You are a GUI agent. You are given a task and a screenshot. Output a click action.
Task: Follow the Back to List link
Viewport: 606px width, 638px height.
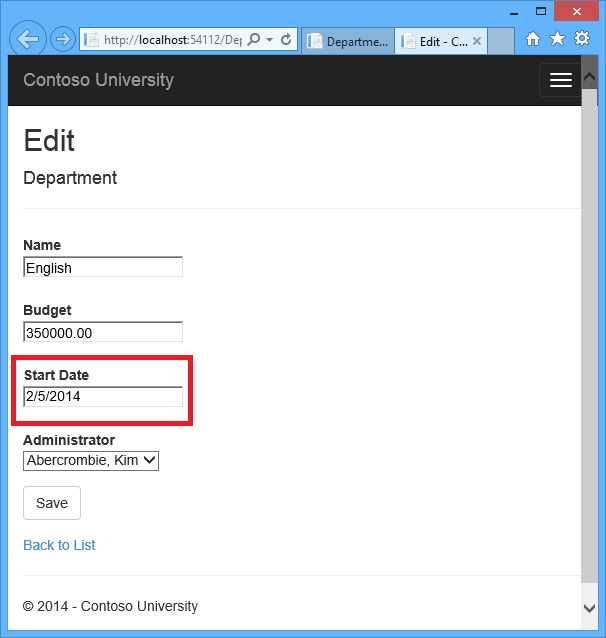[59, 545]
